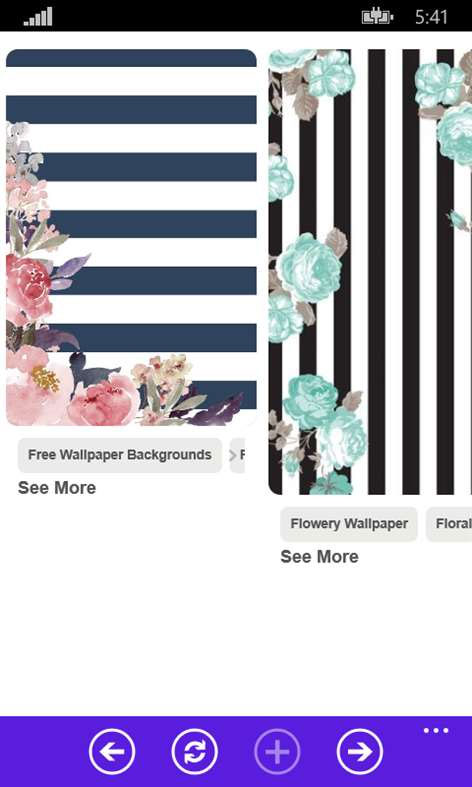
Task: Open the three-dot more options menu
Action: (436, 731)
